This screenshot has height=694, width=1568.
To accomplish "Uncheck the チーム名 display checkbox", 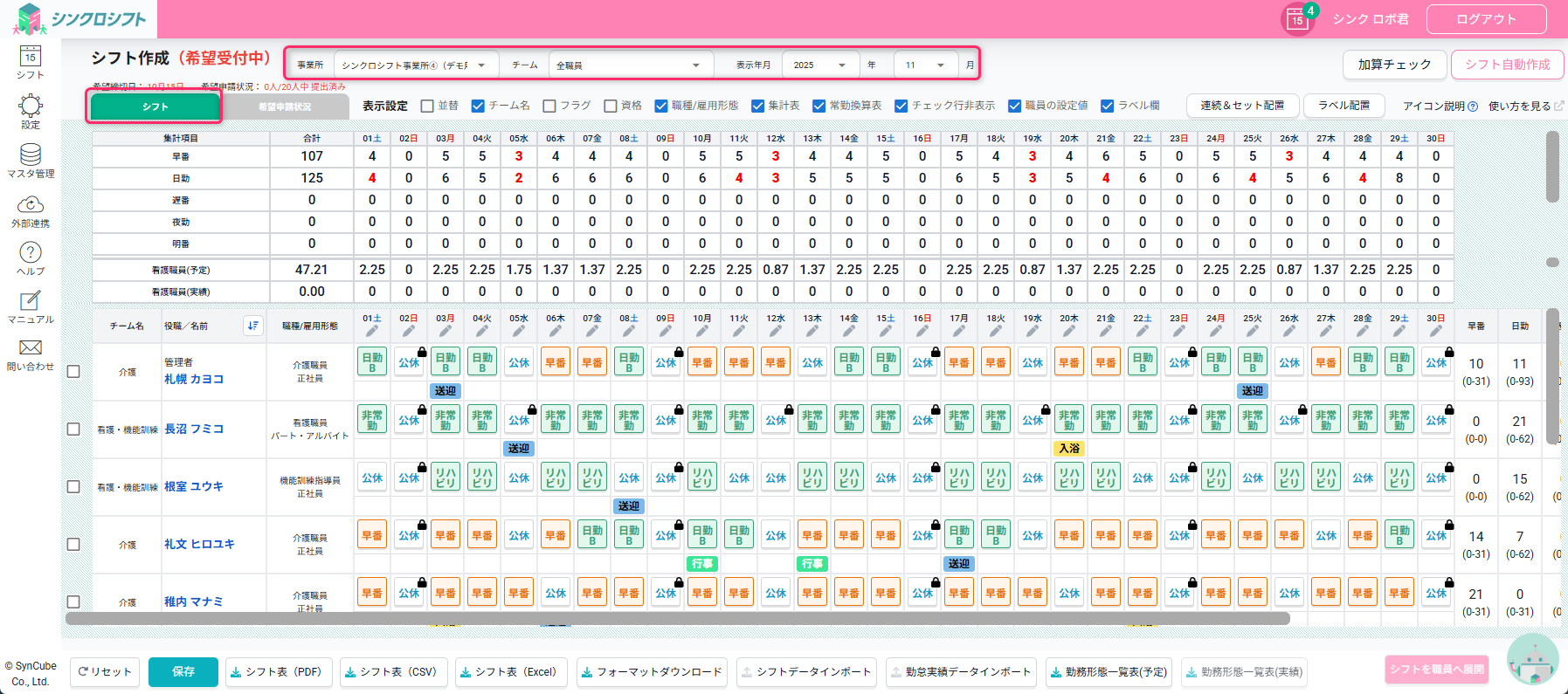I will click(478, 106).
